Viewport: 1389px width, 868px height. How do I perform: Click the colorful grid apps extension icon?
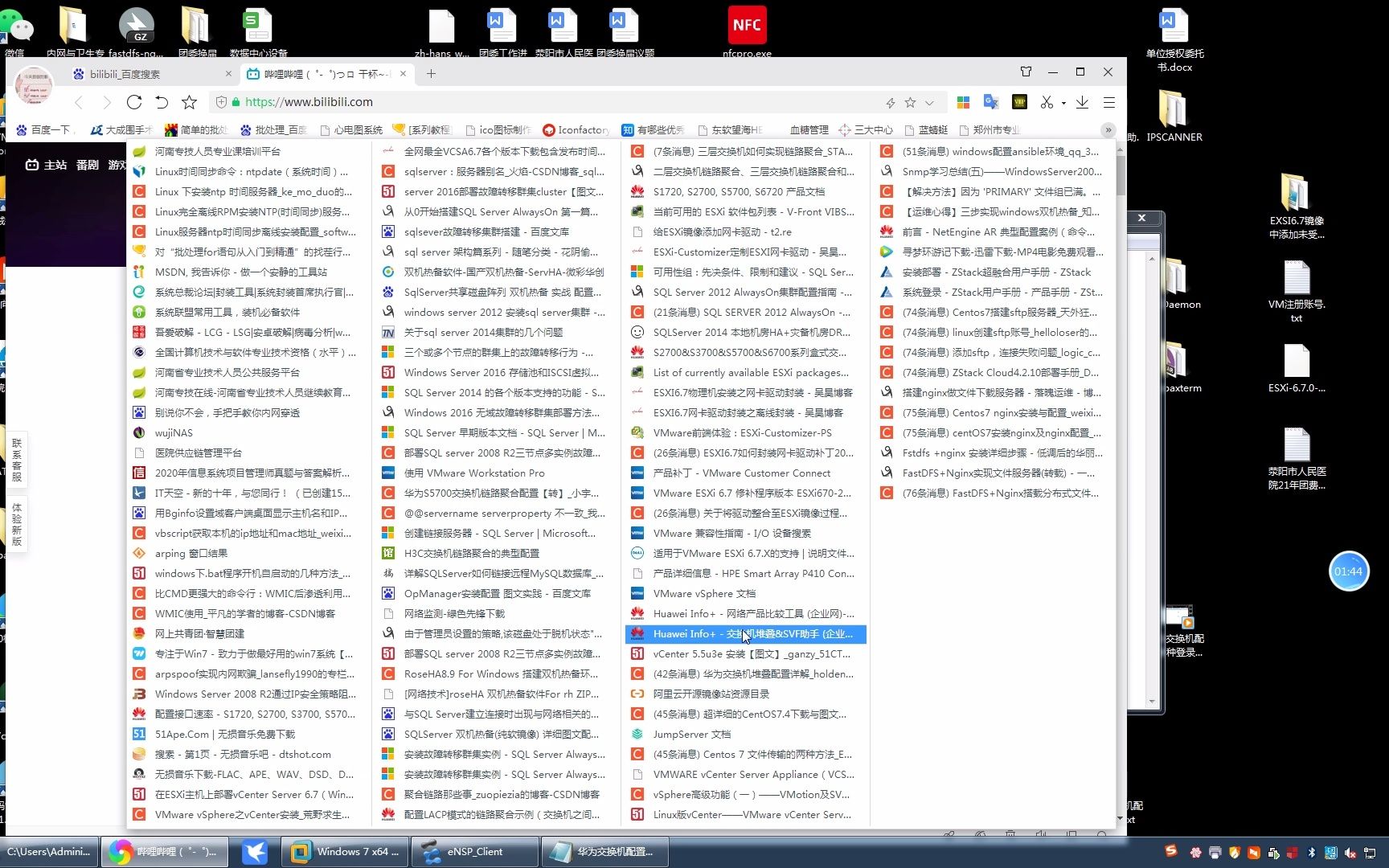[x=963, y=102]
